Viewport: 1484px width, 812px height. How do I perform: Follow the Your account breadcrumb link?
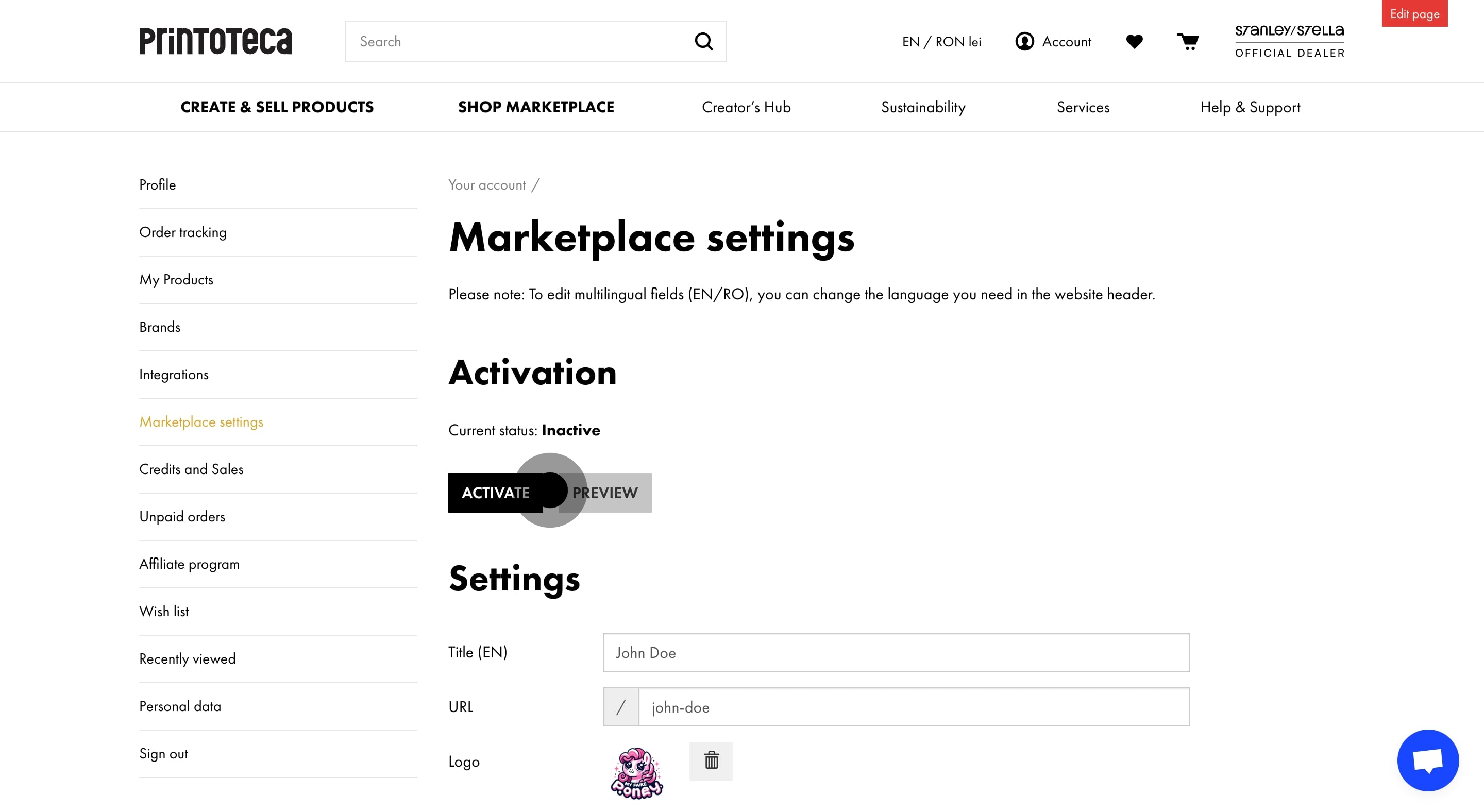(487, 185)
